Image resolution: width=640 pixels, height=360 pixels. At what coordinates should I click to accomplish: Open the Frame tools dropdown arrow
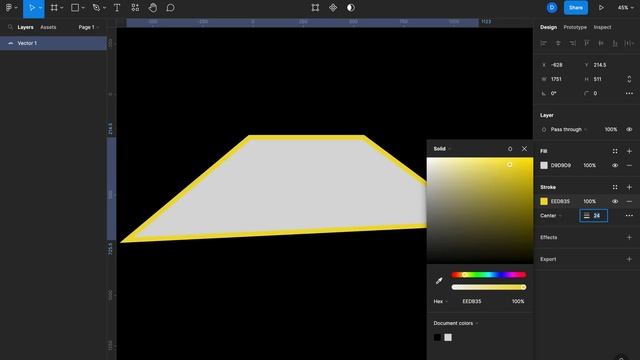point(62,8)
